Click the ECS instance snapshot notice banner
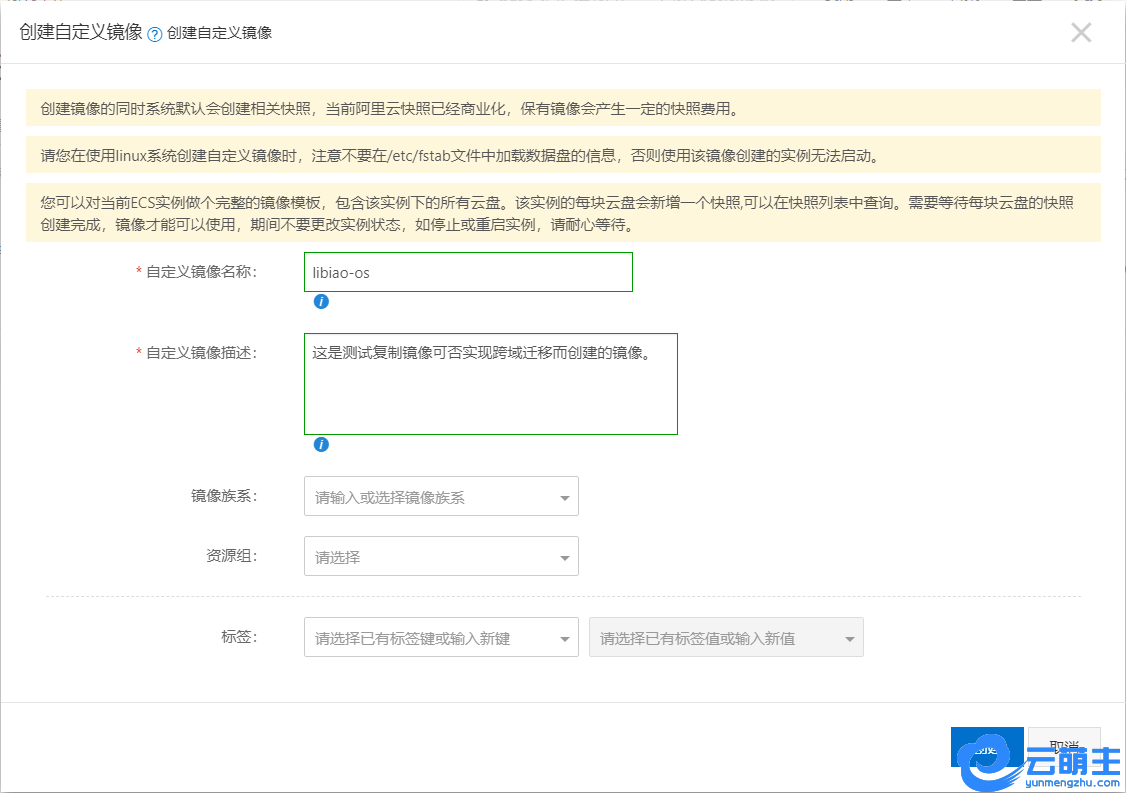The height and width of the screenshot is (793, 1126). (x=563, y=212)
